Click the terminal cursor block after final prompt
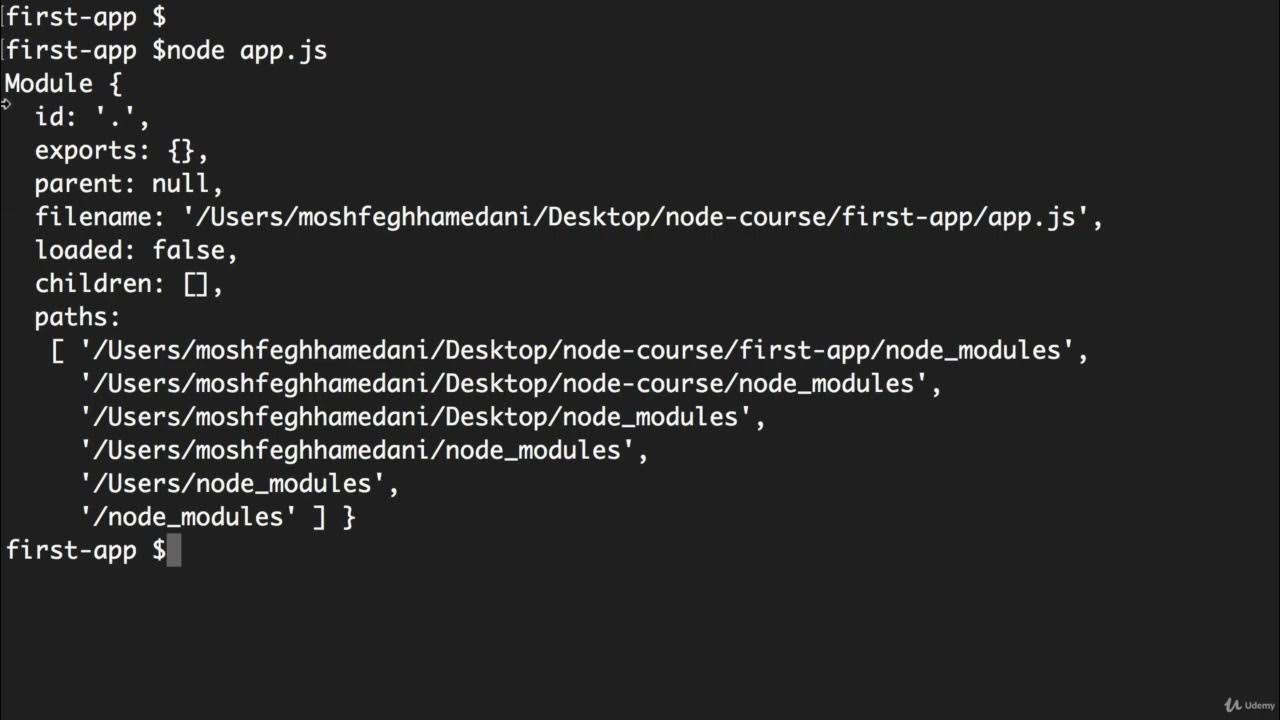 tap(174, 550)
